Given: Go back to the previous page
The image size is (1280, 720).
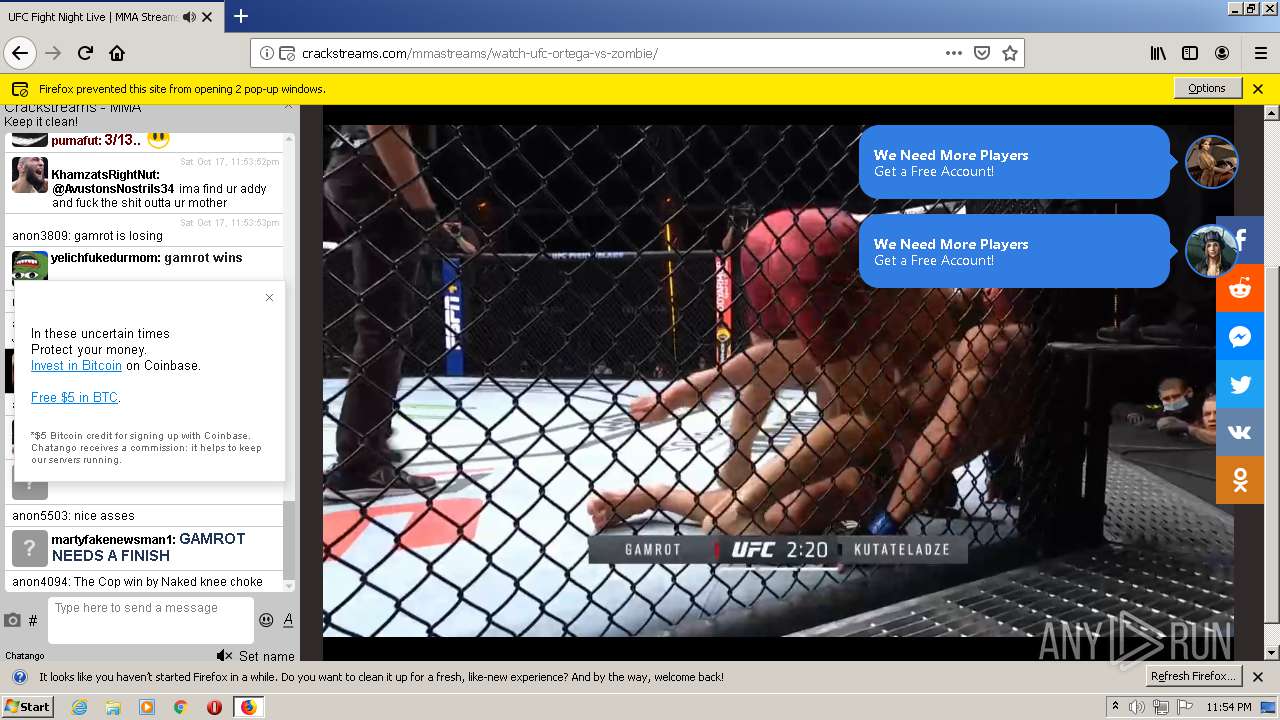Looking at the screenshot, I should 20,53.
